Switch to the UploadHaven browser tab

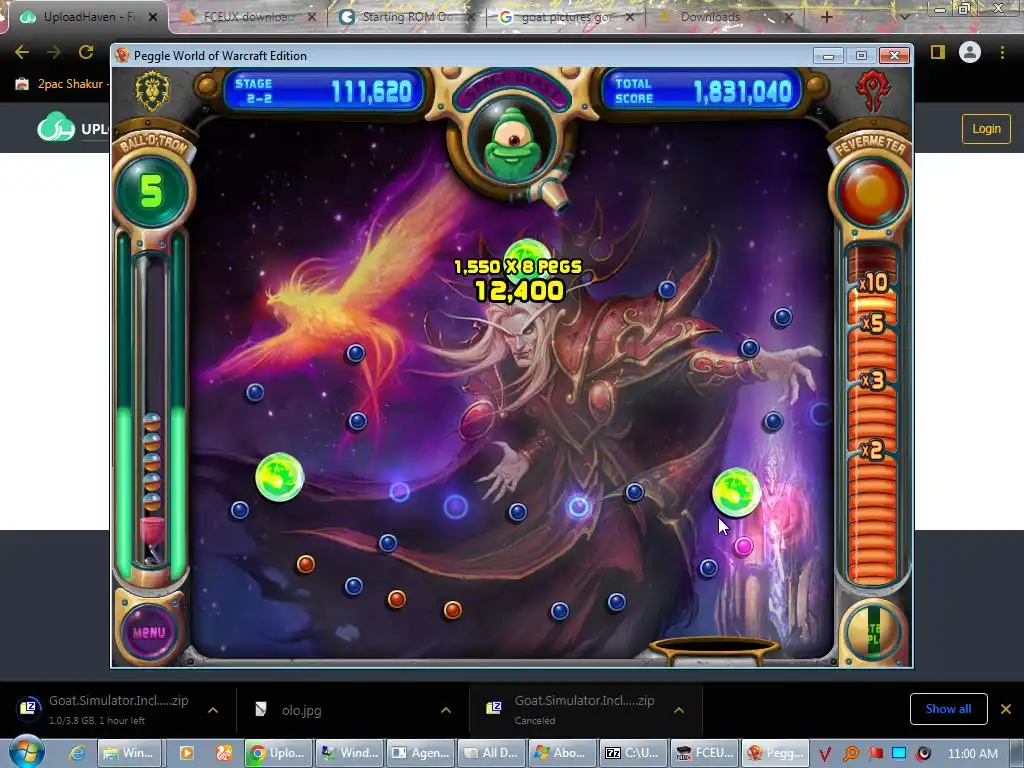88,17
